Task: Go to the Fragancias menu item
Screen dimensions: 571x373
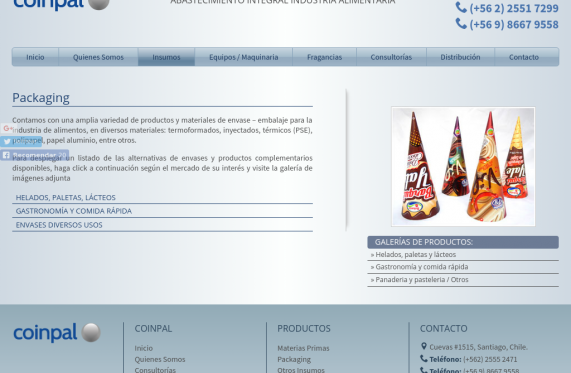Action: 324,57
